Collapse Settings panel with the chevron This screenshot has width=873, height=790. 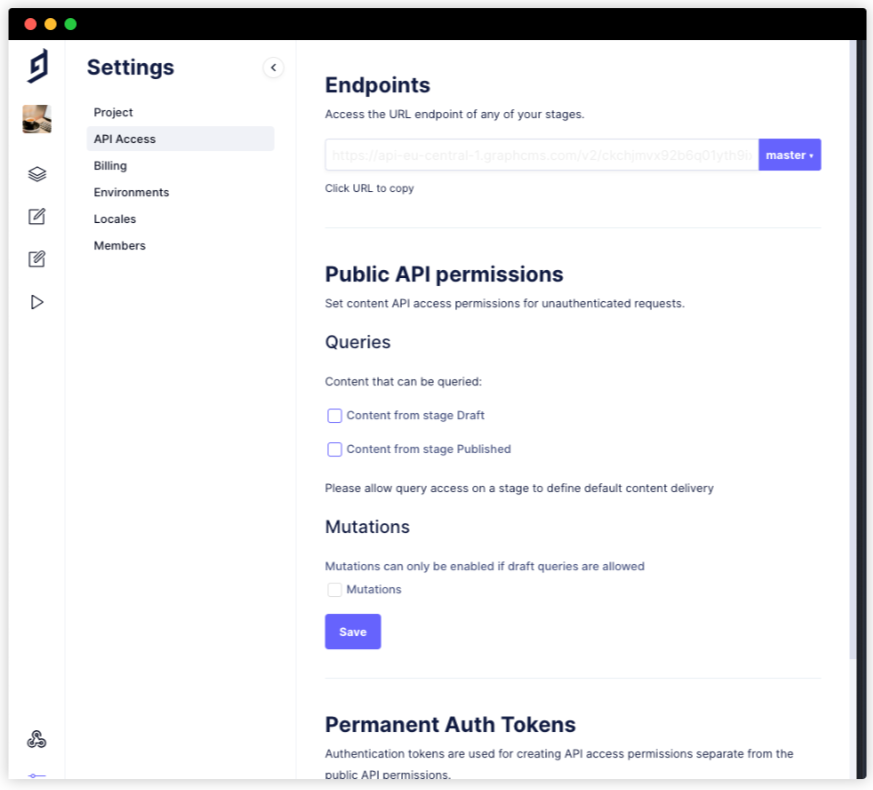[x=273, y=68]
